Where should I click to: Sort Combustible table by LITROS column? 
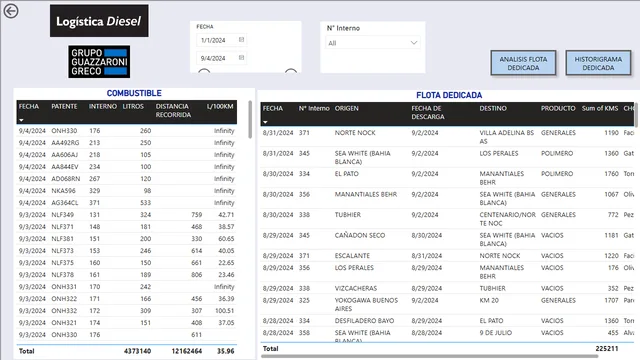point(133,107)
